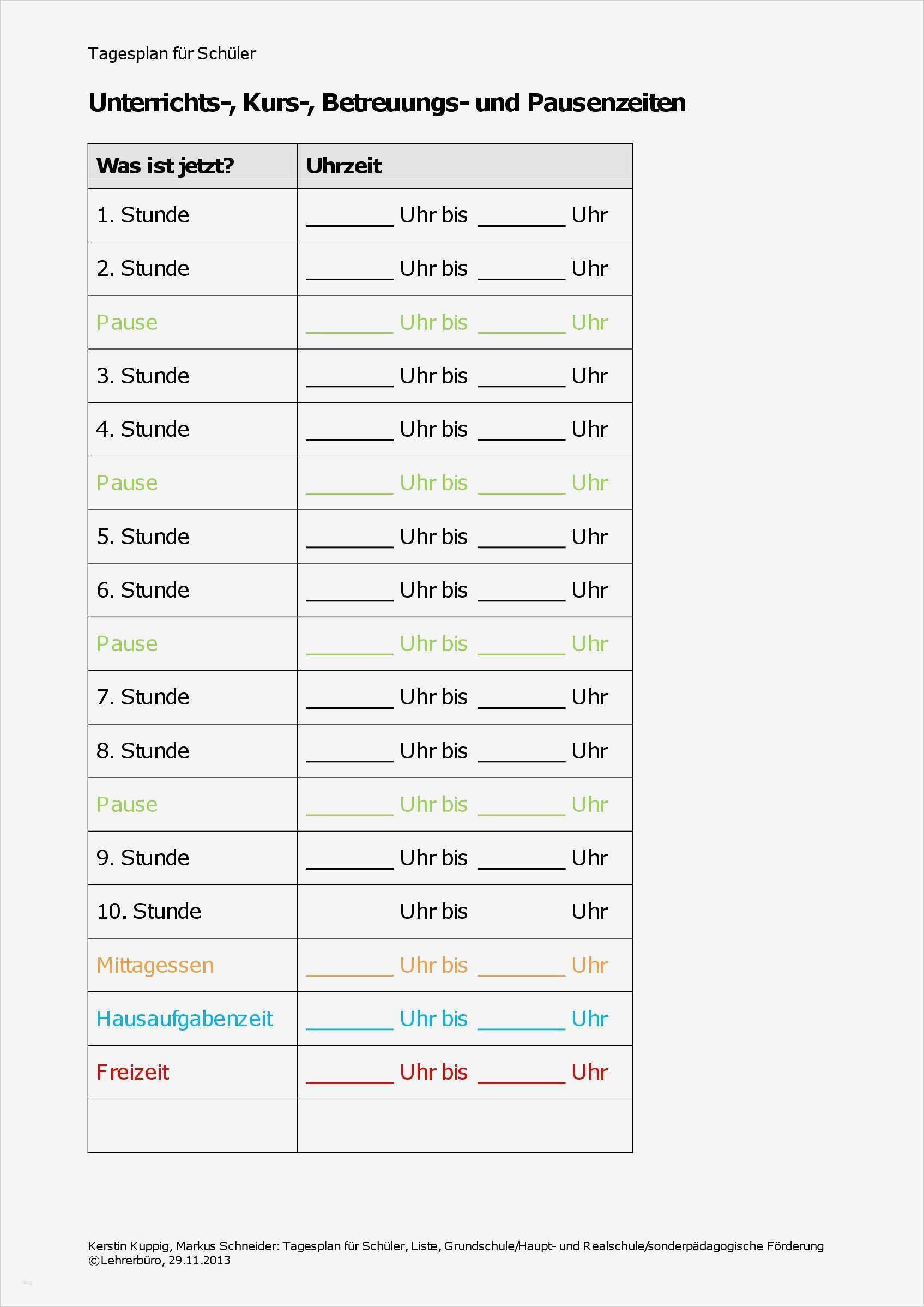The width and height of the screenshot is (924, 1307).
Task: Click the start time blank for 1. Stunde
Action: [349, 219]
